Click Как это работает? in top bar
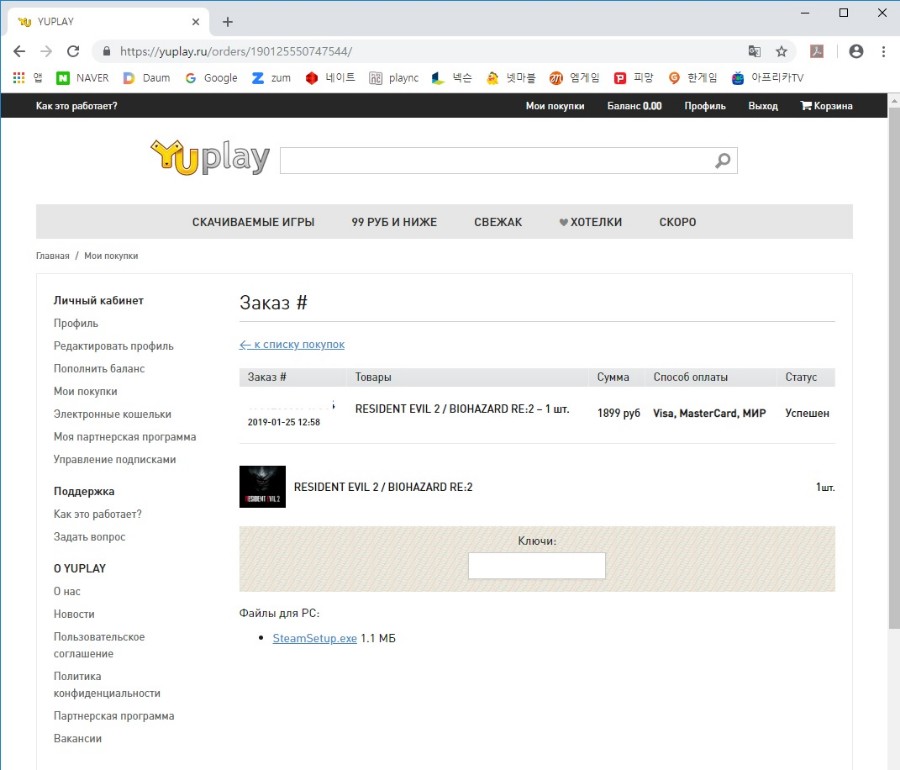This screenshot has height=770, width=900. pos(76,106)
